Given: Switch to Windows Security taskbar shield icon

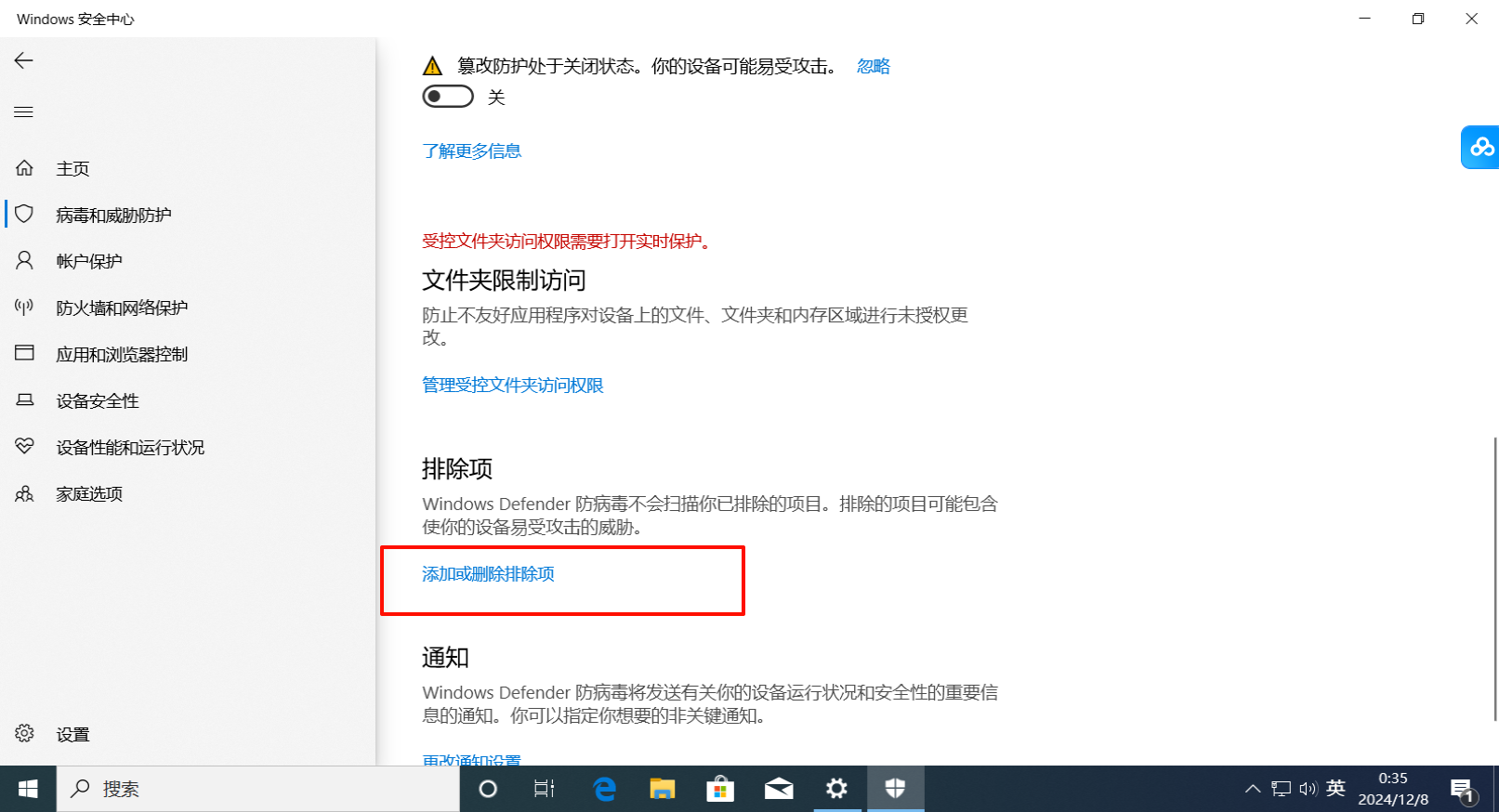Looking at the screenshot, I should coord(895,789).
